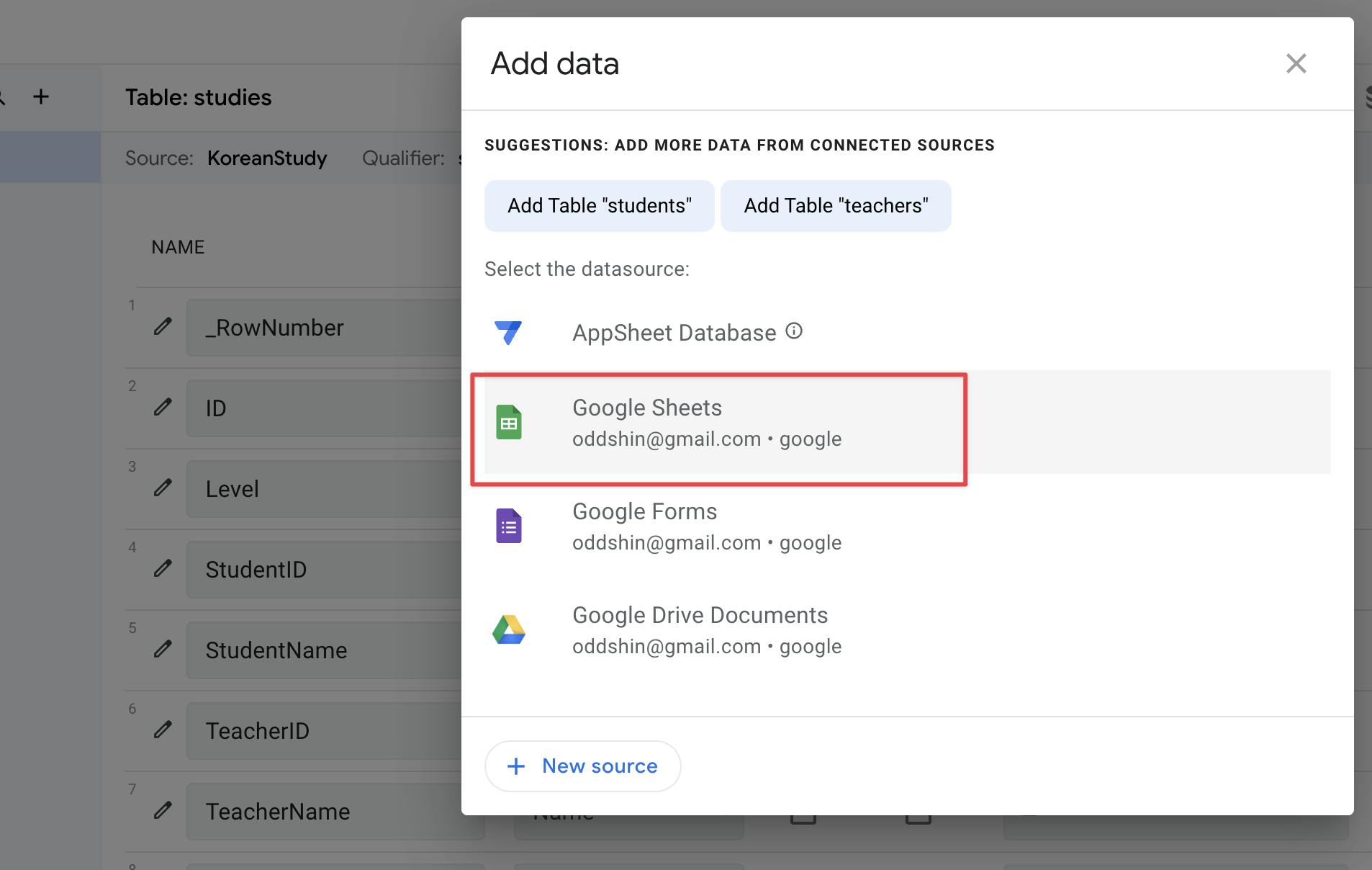Image resolution: width=1372 pixels, height=870 pixels.
Task: Click the StudentID column name field
Action: (x=324, y=570)
